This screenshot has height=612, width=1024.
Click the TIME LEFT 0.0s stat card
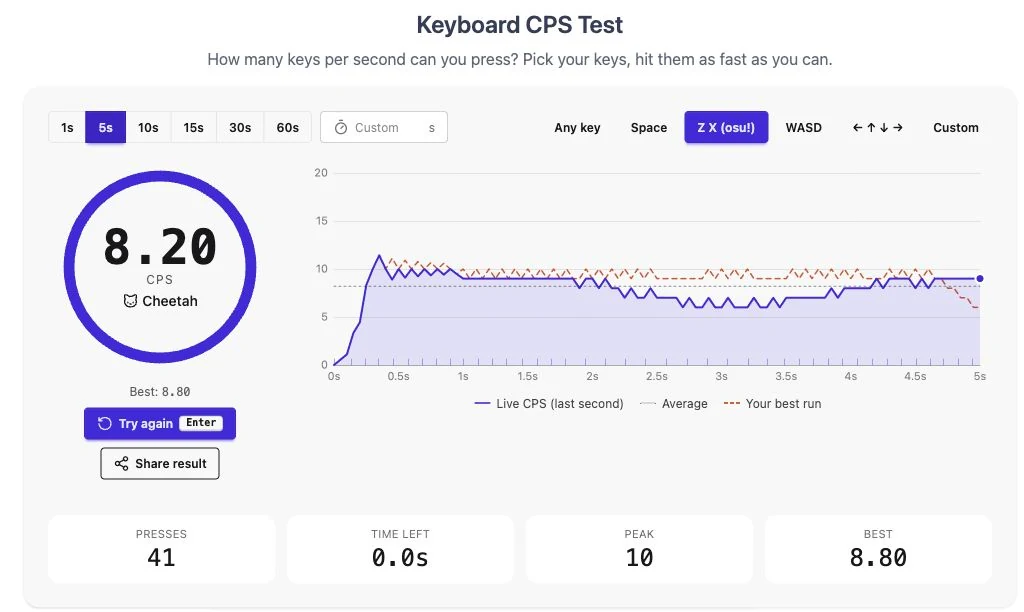click(400, 549)
